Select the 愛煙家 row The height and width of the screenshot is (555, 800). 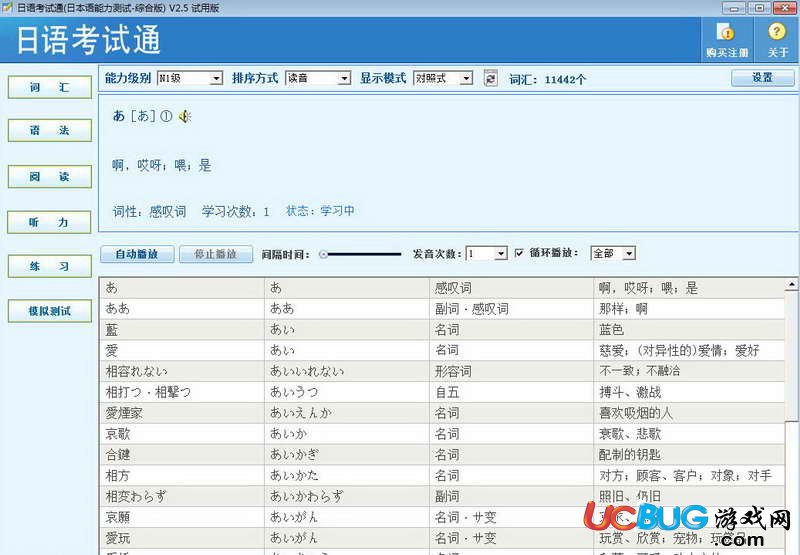click(x=442, y=413)
